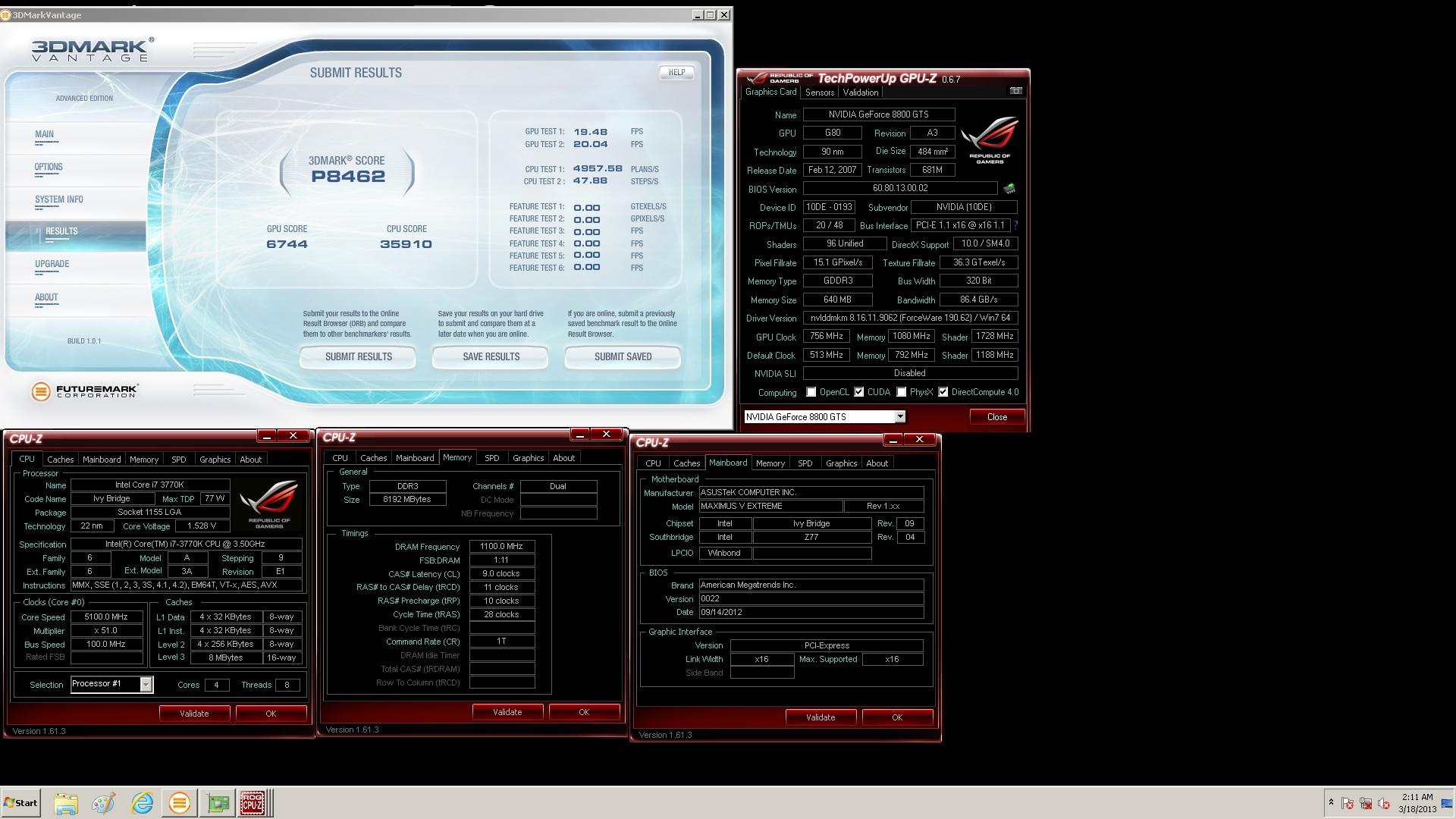
Task: Click the GPU-Z screenshot camera icon
Action: (x=1015, y=91)
